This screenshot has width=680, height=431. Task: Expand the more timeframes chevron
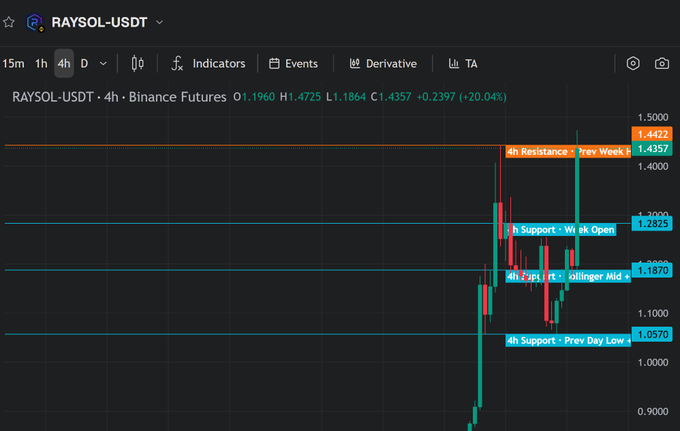tap(103, 64)
